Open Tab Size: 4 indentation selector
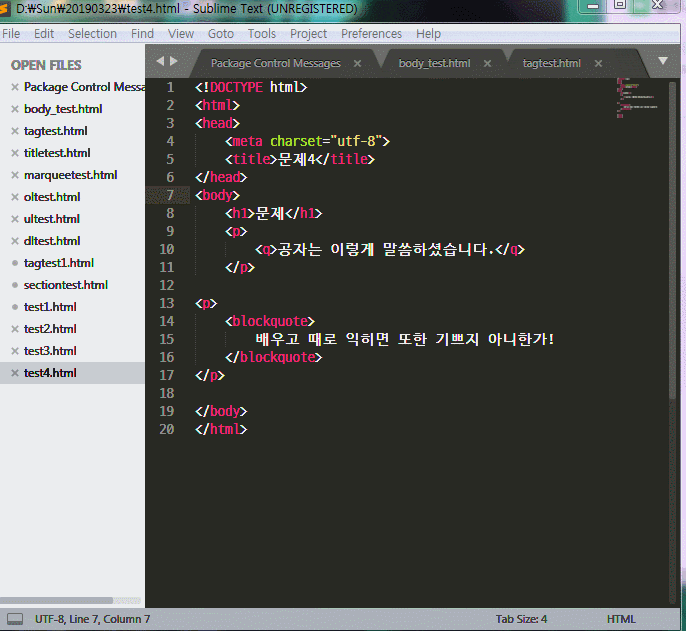Screen dimensions: 686x631 point(521,619)
